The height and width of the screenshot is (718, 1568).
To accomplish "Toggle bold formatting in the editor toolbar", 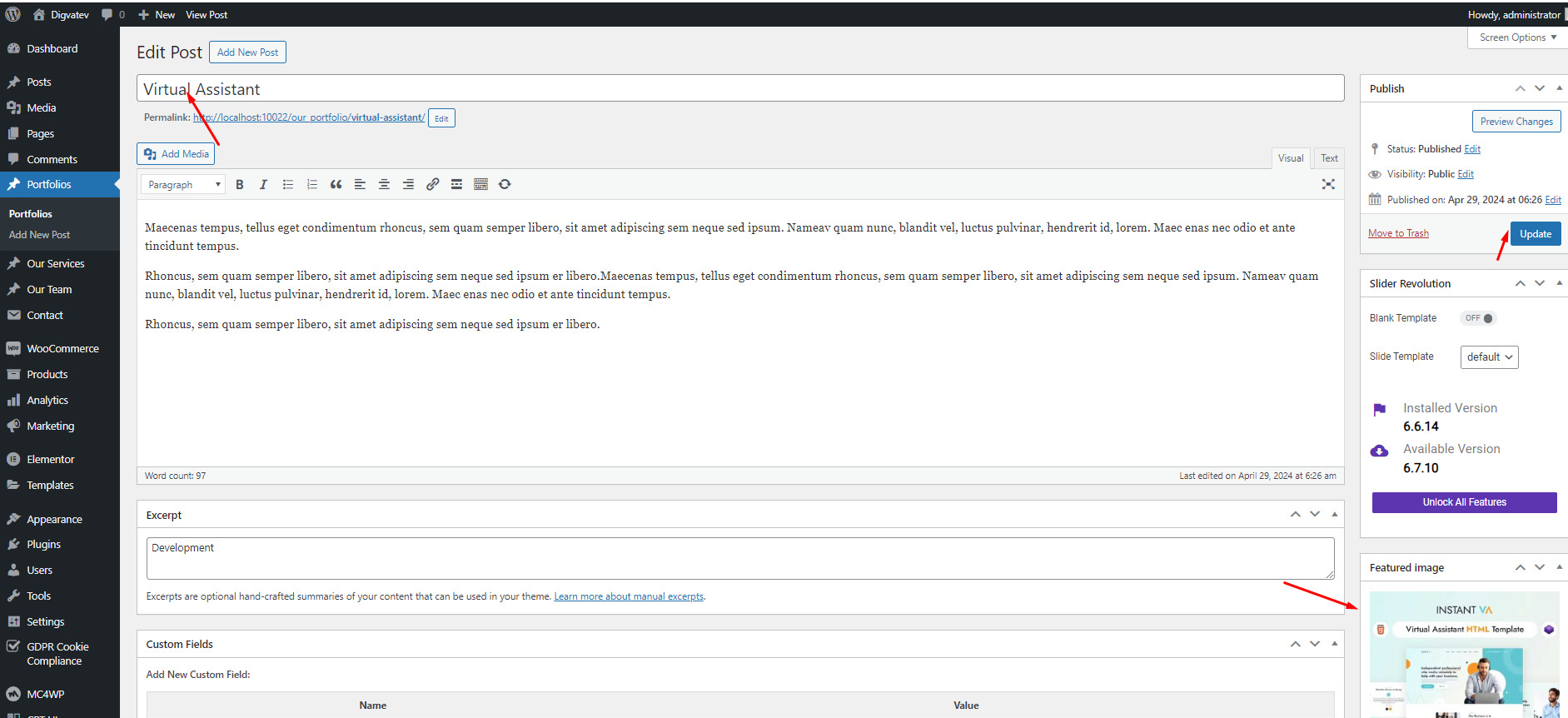I will 240,184.
